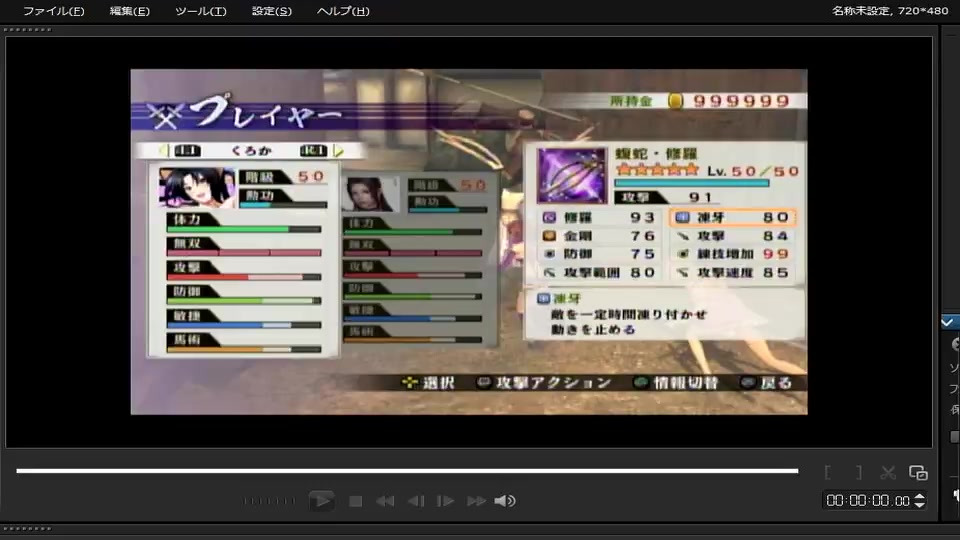Step forward to the next frame
The height and width of the screenshot is (540, 960).
pos(445,501)
